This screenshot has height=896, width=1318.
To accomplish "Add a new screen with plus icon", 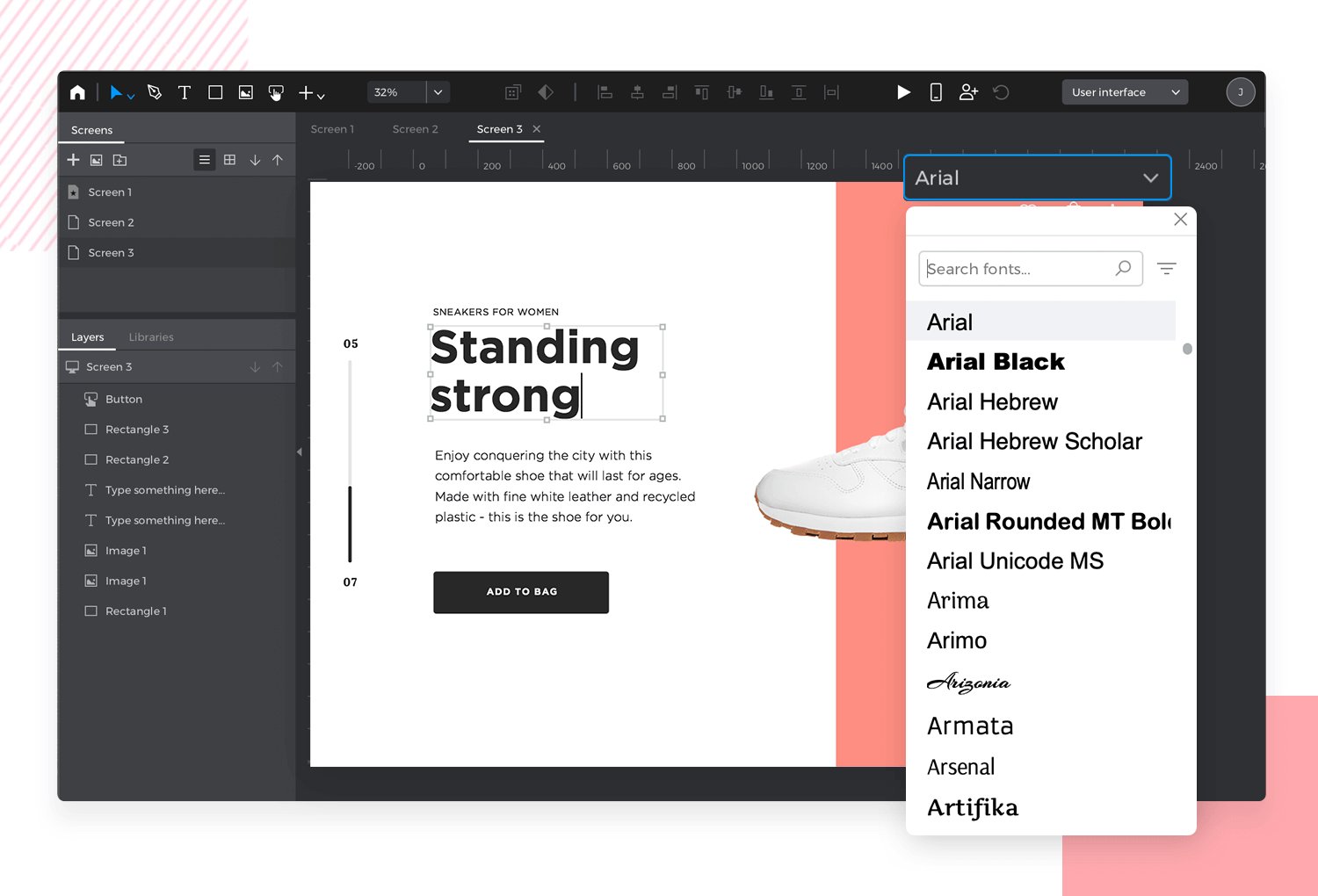I will tap(73, 160).
